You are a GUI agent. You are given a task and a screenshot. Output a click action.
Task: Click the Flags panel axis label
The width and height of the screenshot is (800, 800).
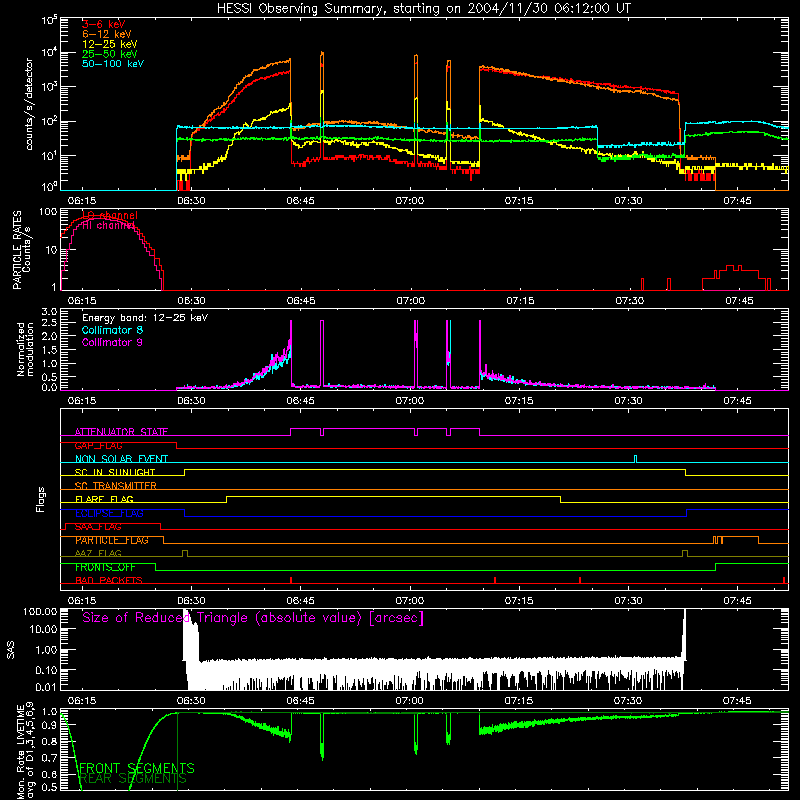40,499
